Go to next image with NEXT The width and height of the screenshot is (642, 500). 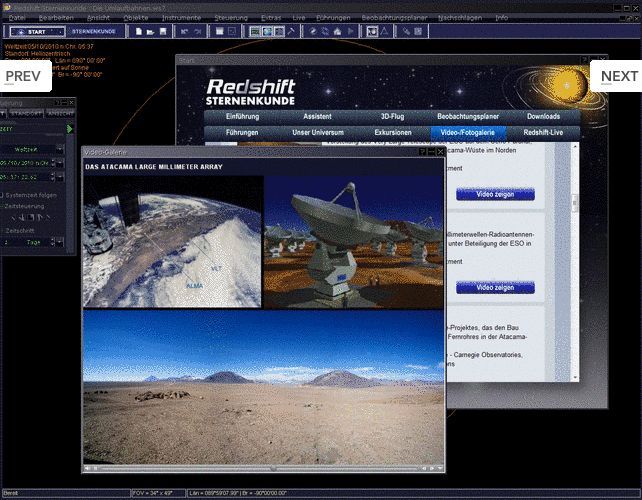(618, 76)
